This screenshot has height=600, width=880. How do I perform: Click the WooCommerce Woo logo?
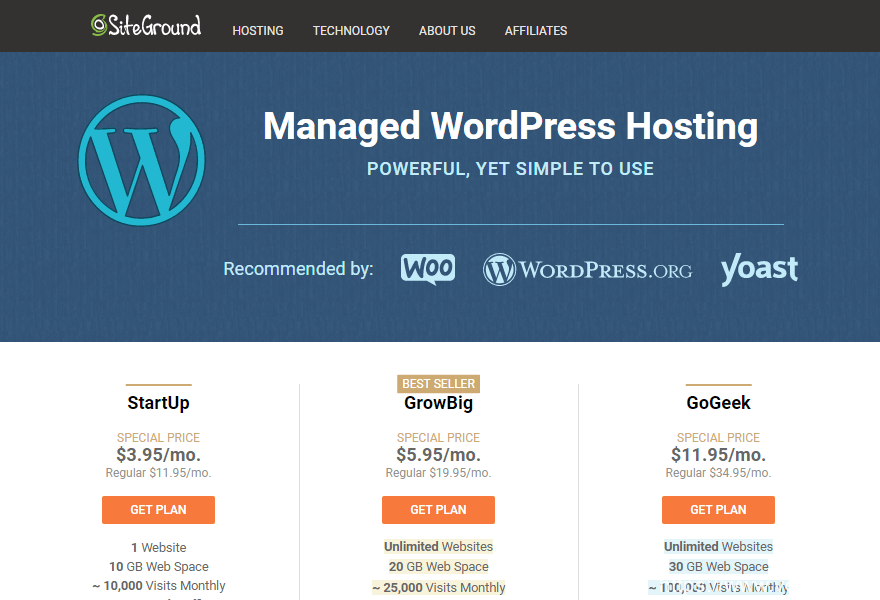[428, 268]
